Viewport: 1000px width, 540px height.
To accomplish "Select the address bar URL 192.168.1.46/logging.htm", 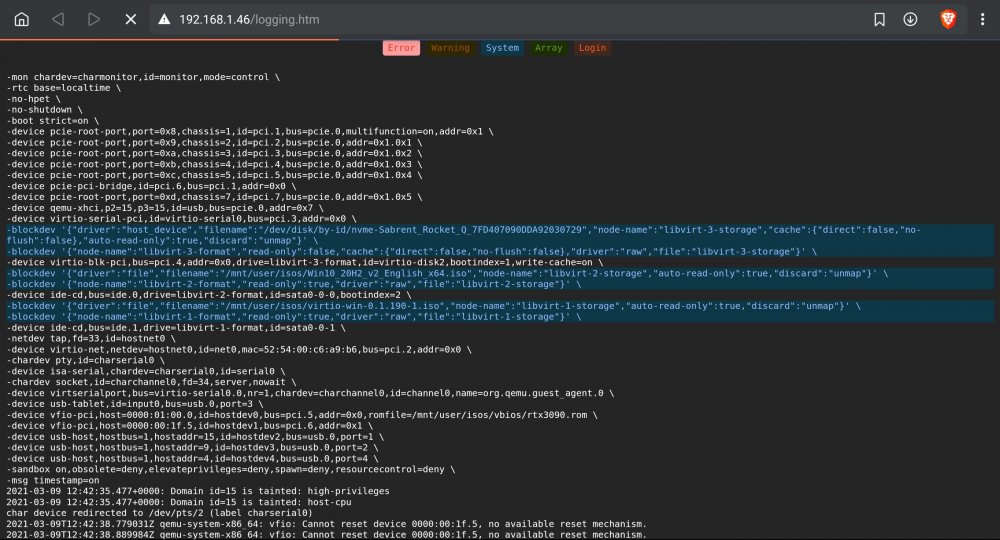I will point(249,20).
